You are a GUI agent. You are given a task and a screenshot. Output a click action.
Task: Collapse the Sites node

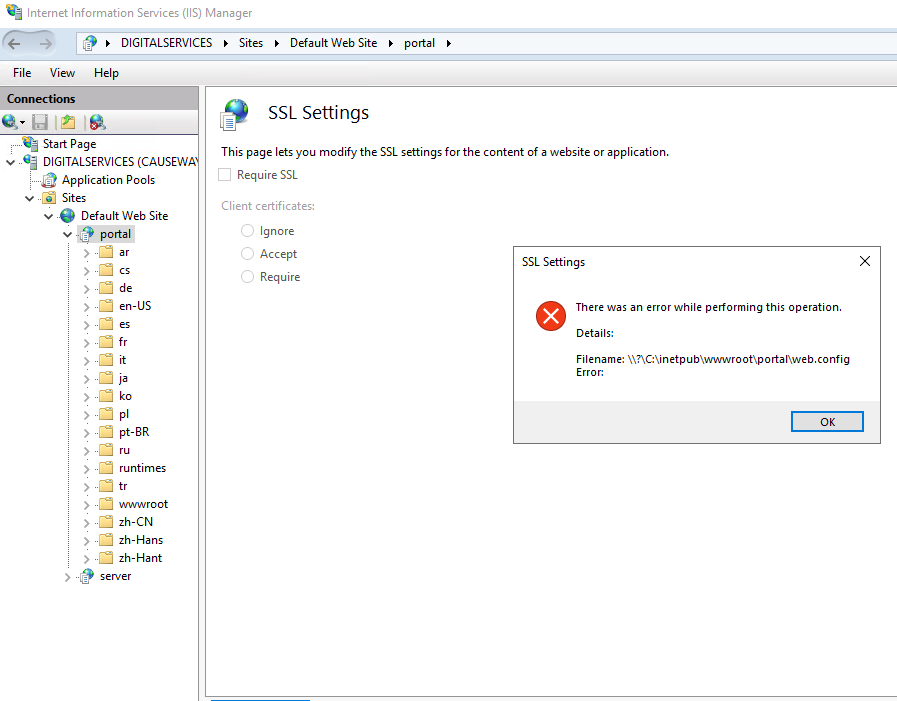[x=30, y=199]
